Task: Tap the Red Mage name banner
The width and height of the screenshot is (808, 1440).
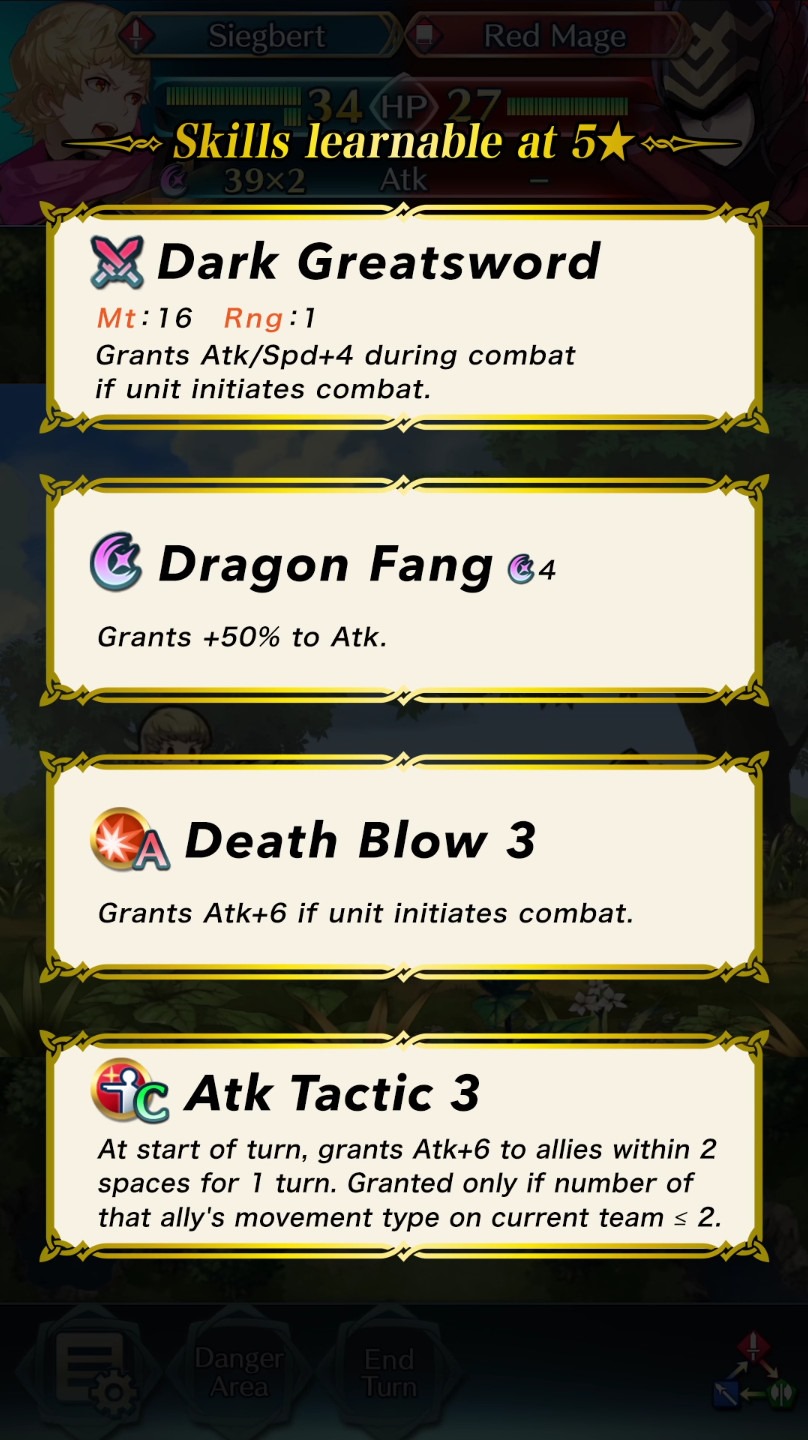Action: tap(550, 36)
